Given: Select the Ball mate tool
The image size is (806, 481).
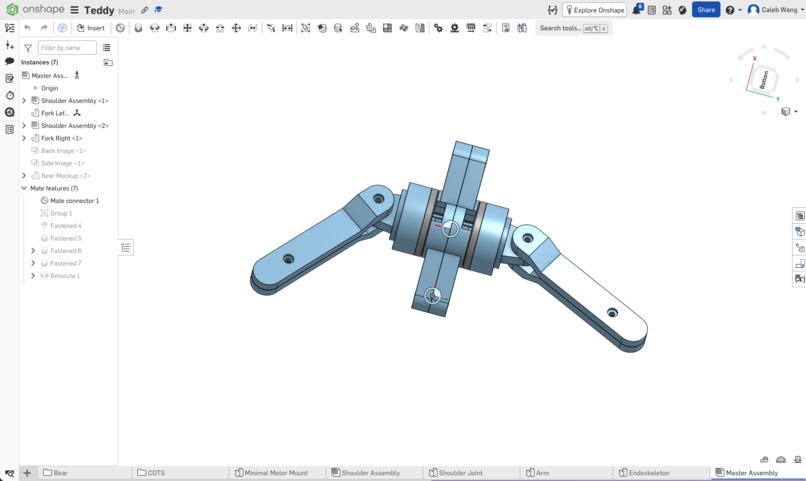Looking at the screenshot, I should click(236, 28).
